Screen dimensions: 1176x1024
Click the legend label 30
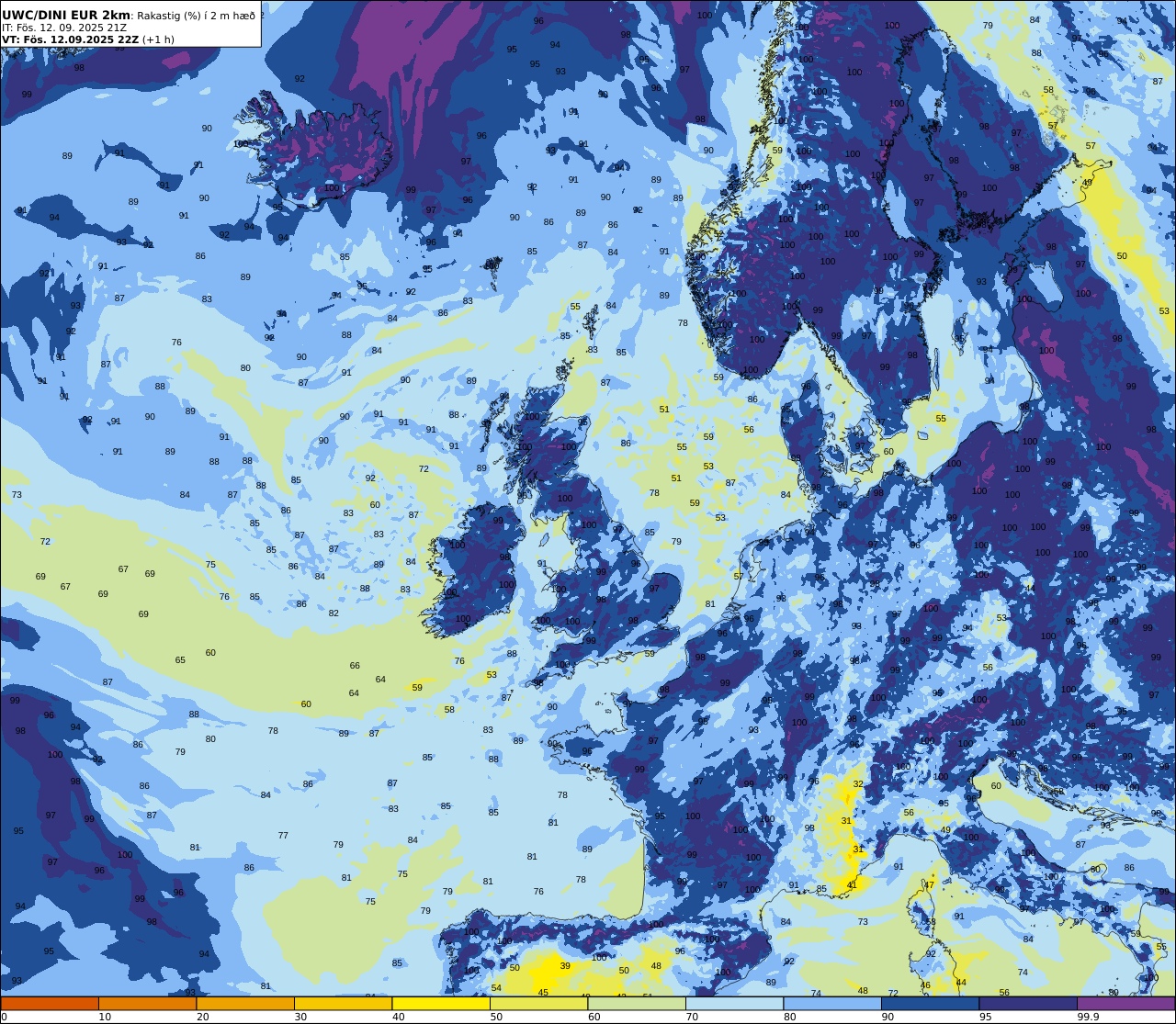coord(300,1017)
